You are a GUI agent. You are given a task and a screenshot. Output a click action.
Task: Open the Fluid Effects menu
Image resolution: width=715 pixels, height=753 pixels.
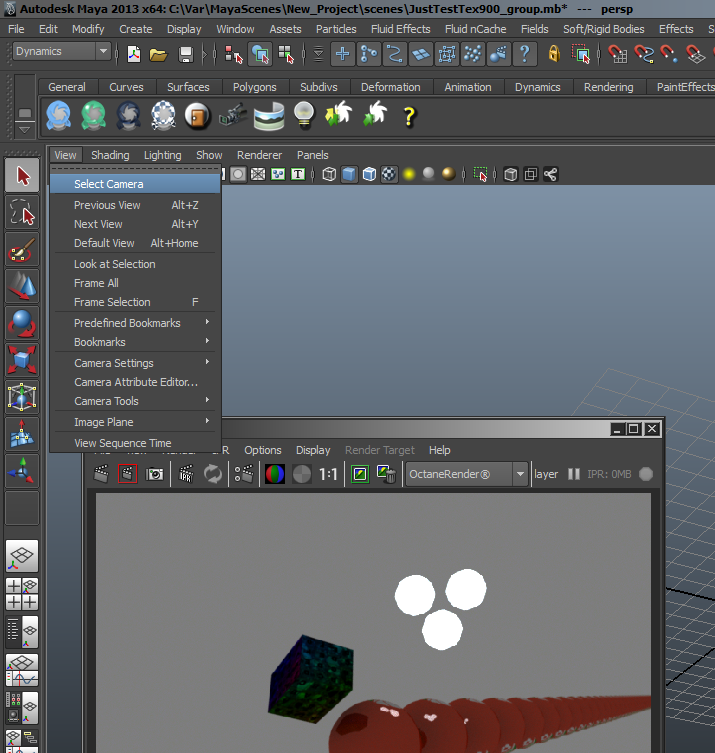click(x=400, y=29)
